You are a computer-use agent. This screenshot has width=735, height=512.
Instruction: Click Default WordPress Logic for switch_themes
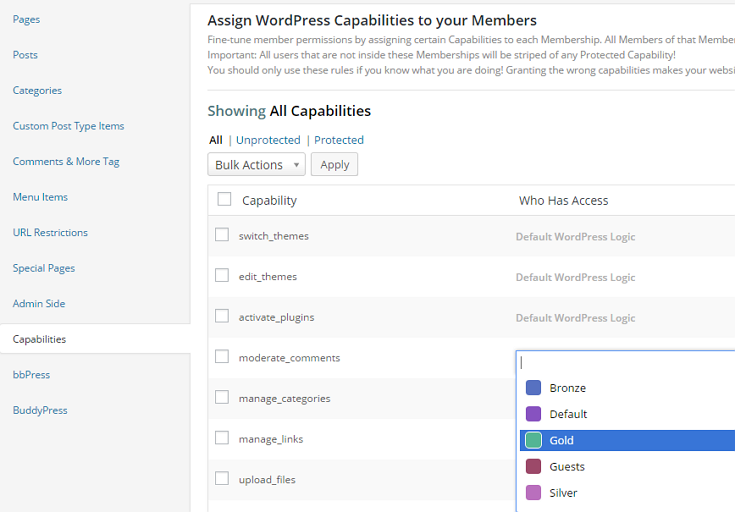coord(576,237)
